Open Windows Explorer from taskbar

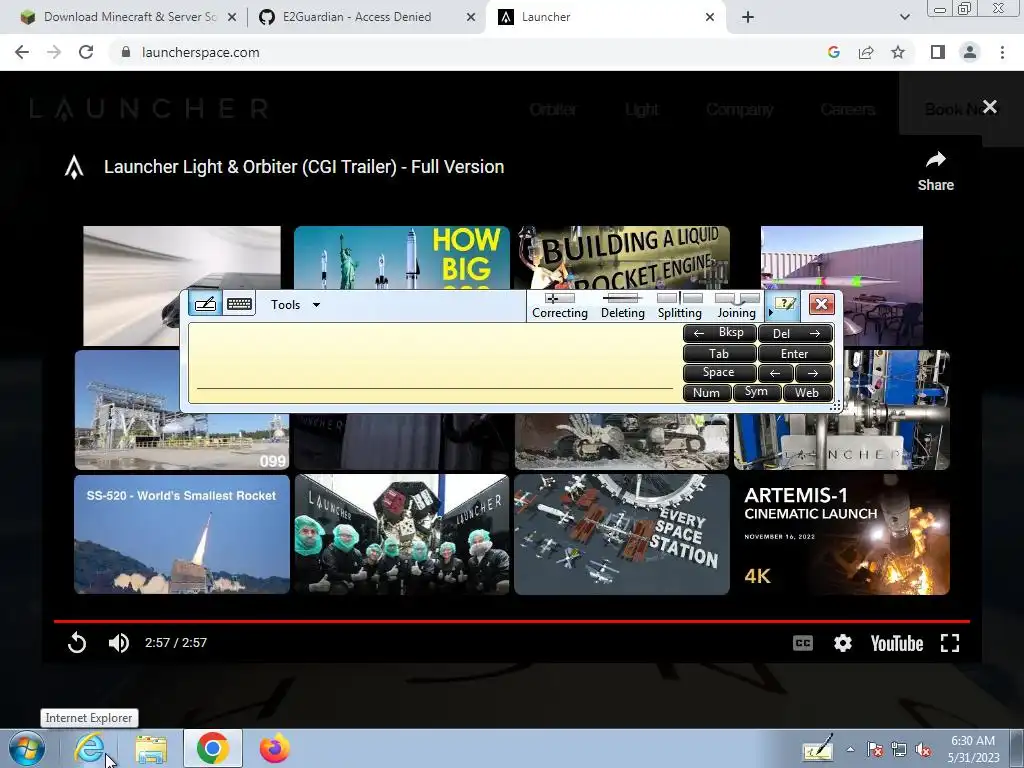(x=151, y=748)
